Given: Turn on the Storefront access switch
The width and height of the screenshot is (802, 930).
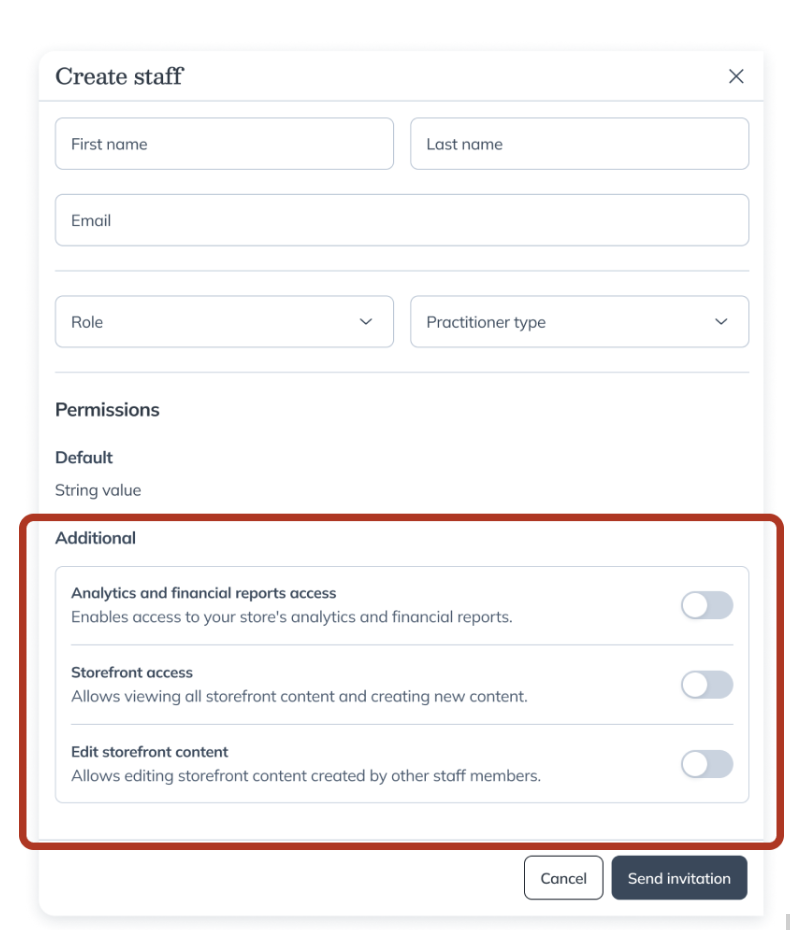Looking at the screenshot, I should pyautogui.click(x=706, y=685).
